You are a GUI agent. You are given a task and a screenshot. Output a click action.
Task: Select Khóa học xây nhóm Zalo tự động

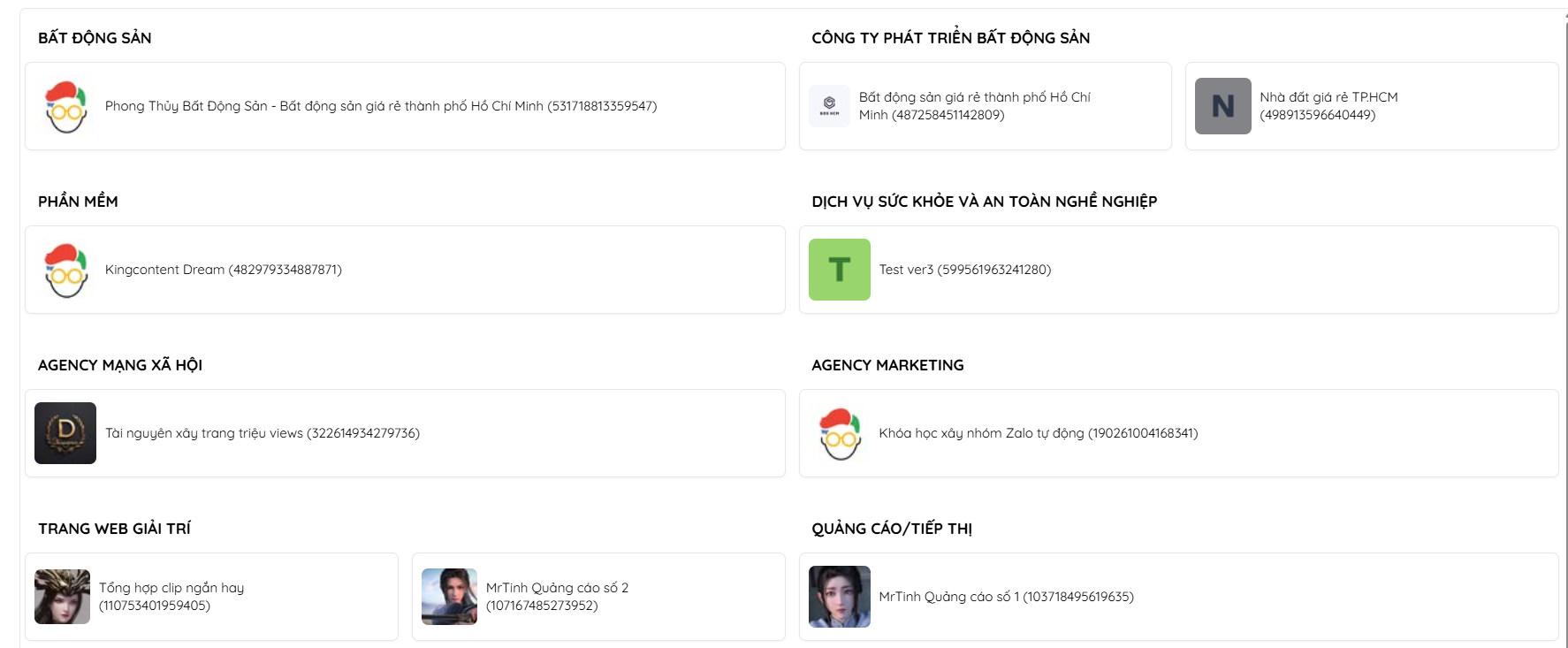[1038, 433]
